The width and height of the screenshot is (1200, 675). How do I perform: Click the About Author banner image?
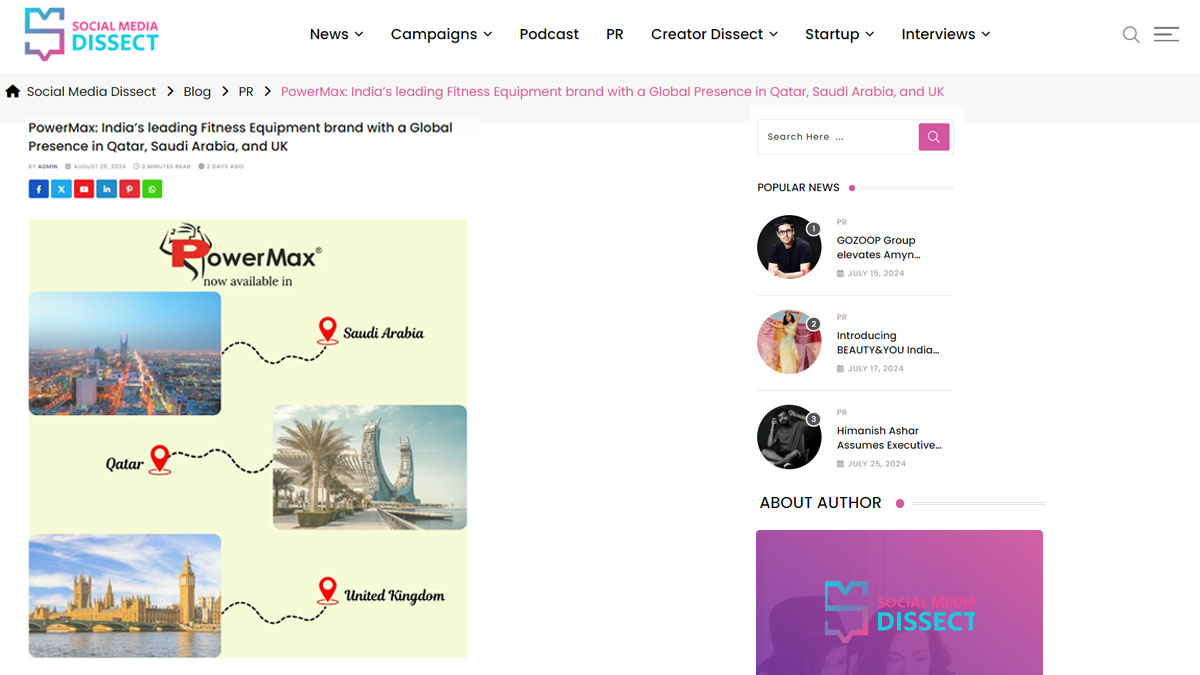click(x=899, y=602)
